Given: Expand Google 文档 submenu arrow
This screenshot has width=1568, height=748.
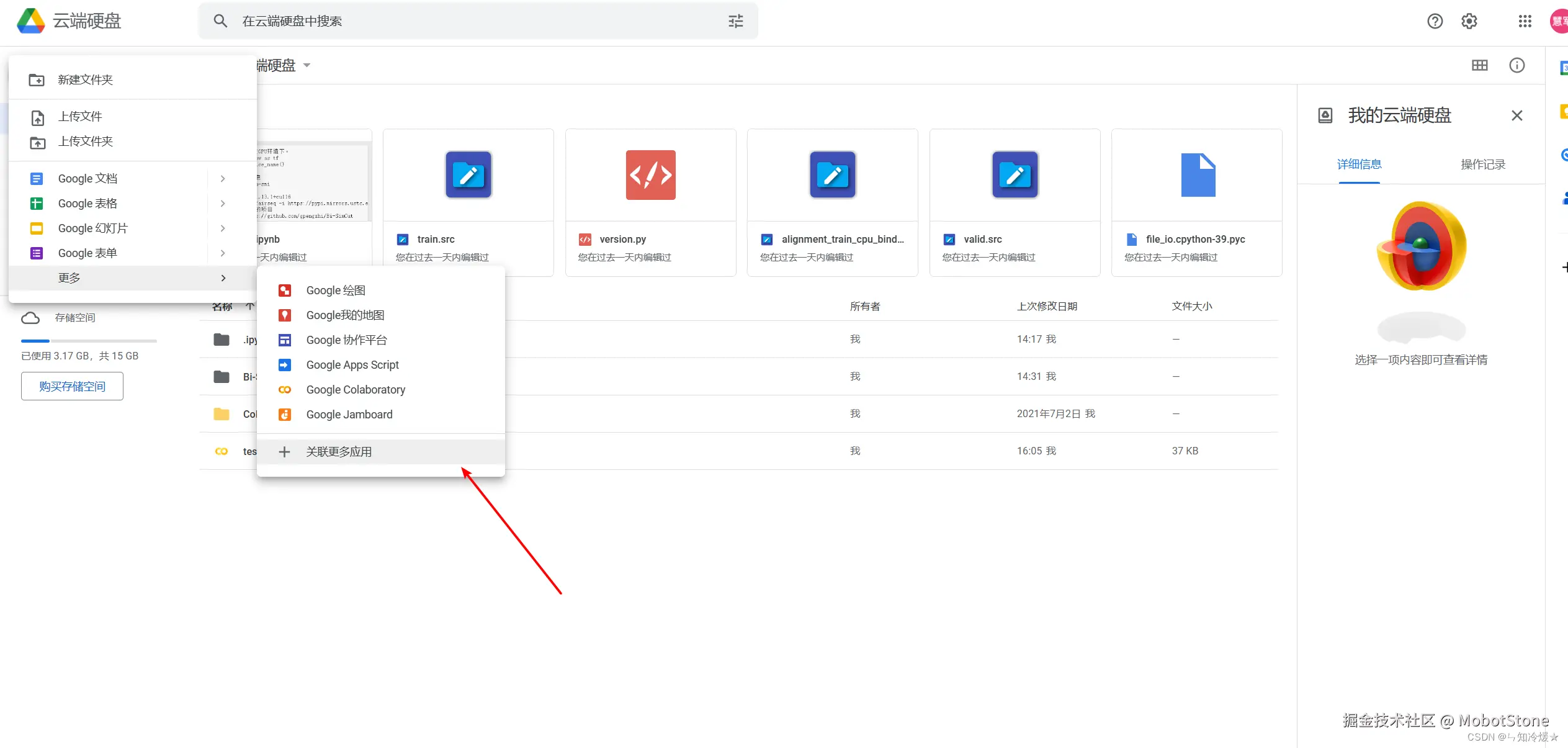Looking at the screenshot, I should coord(223,179).
